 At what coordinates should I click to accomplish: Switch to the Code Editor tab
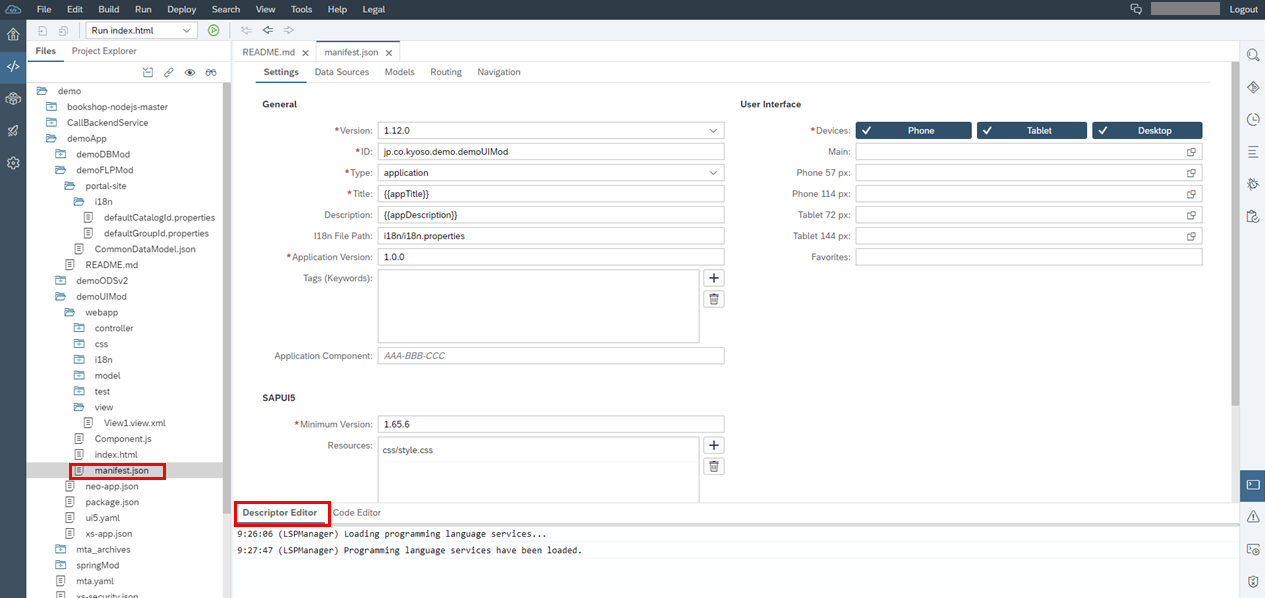356,513
